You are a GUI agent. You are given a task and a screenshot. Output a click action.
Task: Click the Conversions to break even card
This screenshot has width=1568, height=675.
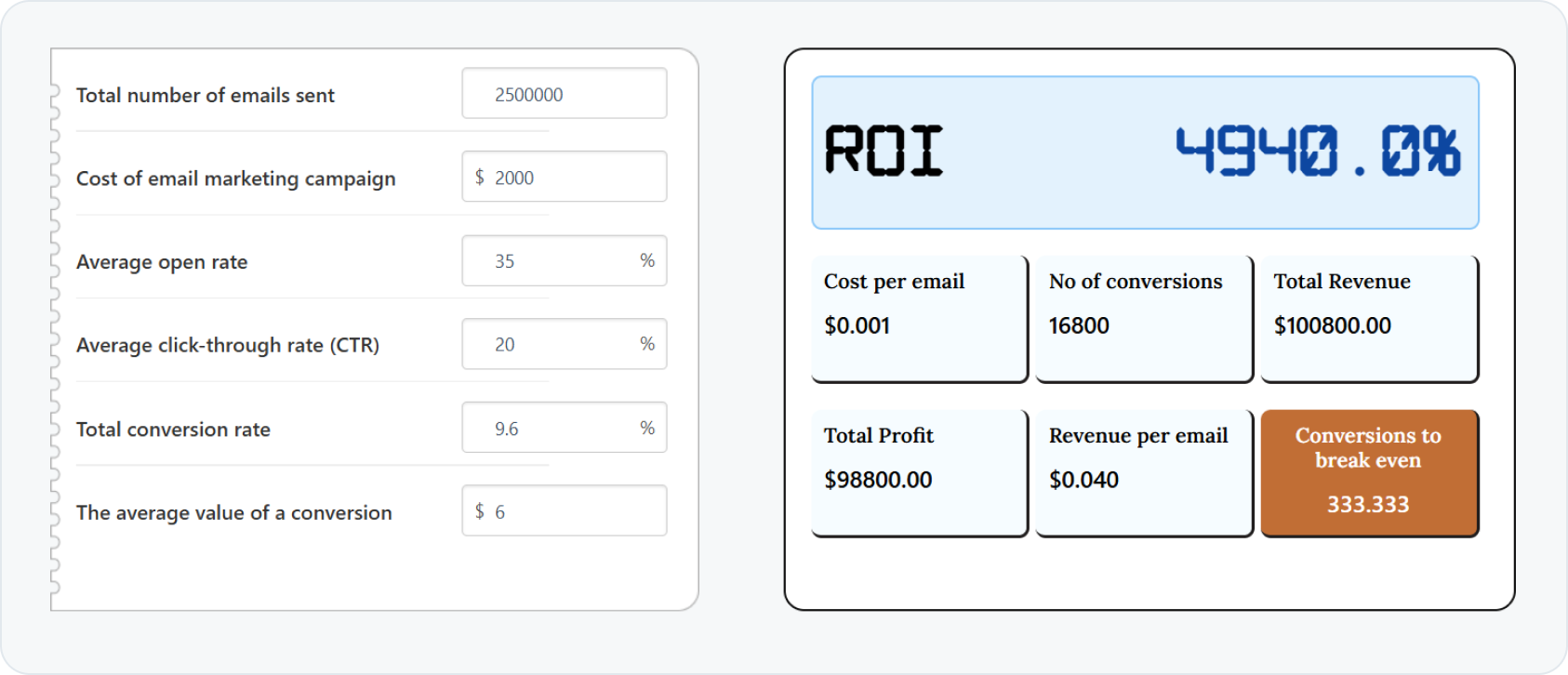[1369, 473]
